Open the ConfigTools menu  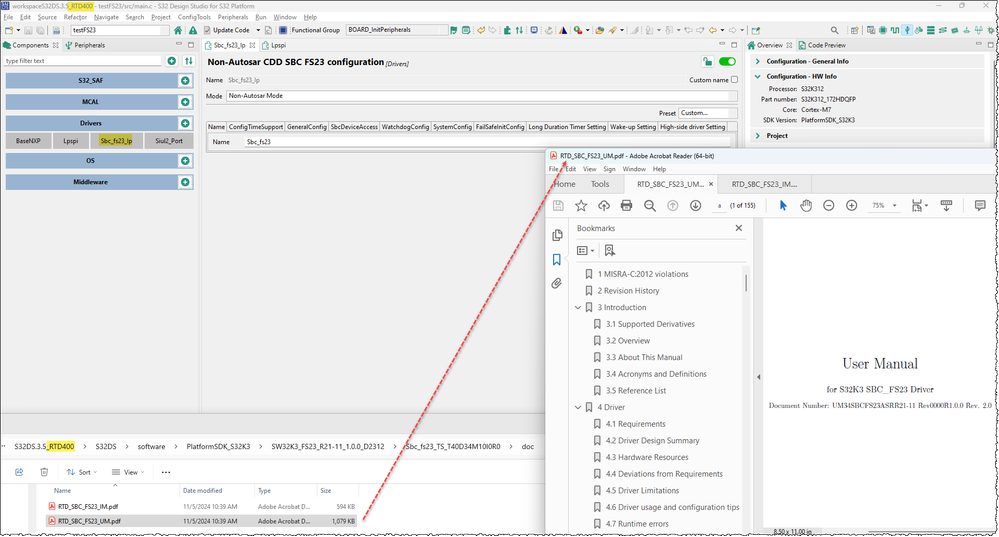[194, 17]
